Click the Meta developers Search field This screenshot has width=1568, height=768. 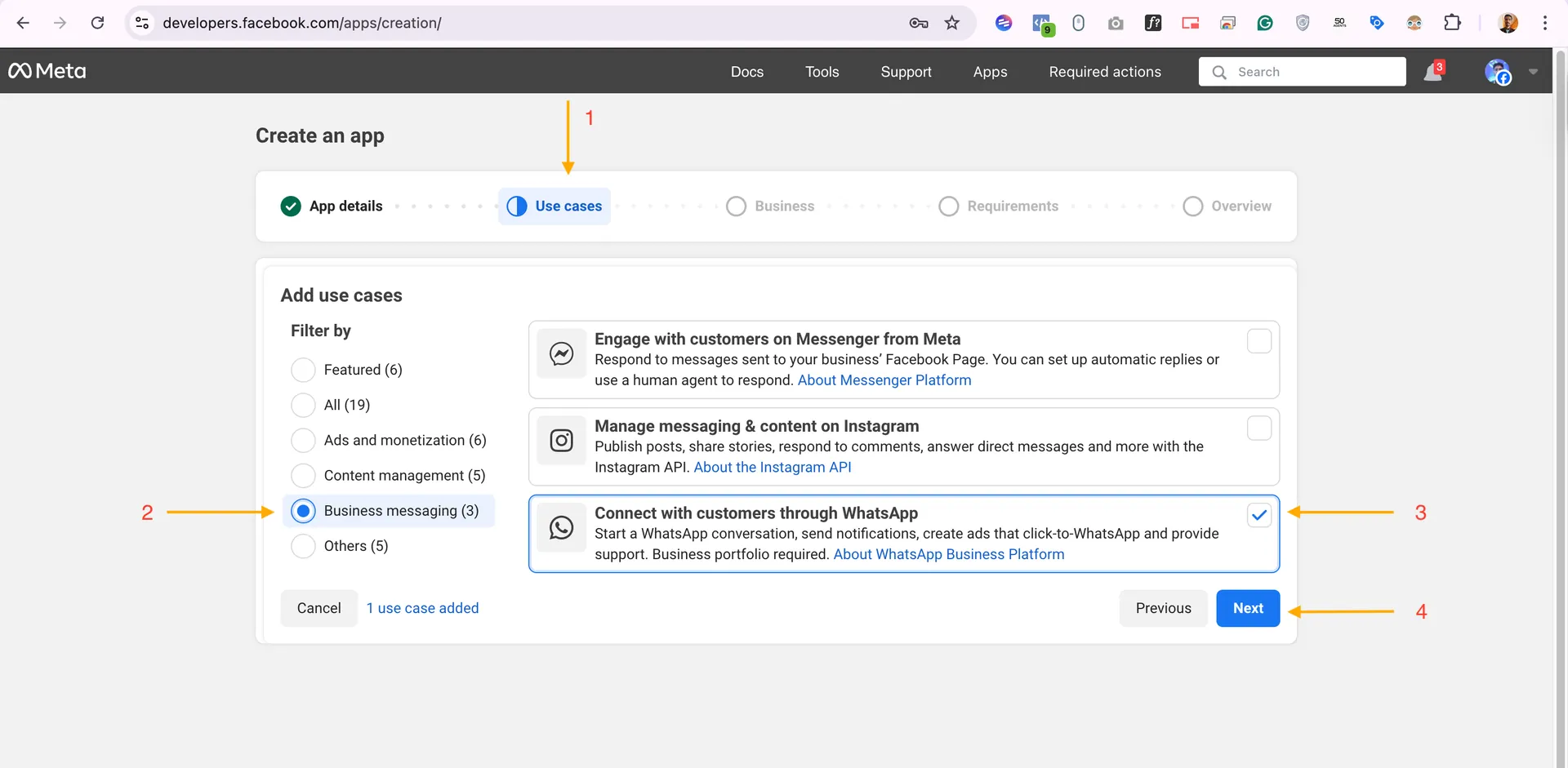click(x=1303, y=72)
